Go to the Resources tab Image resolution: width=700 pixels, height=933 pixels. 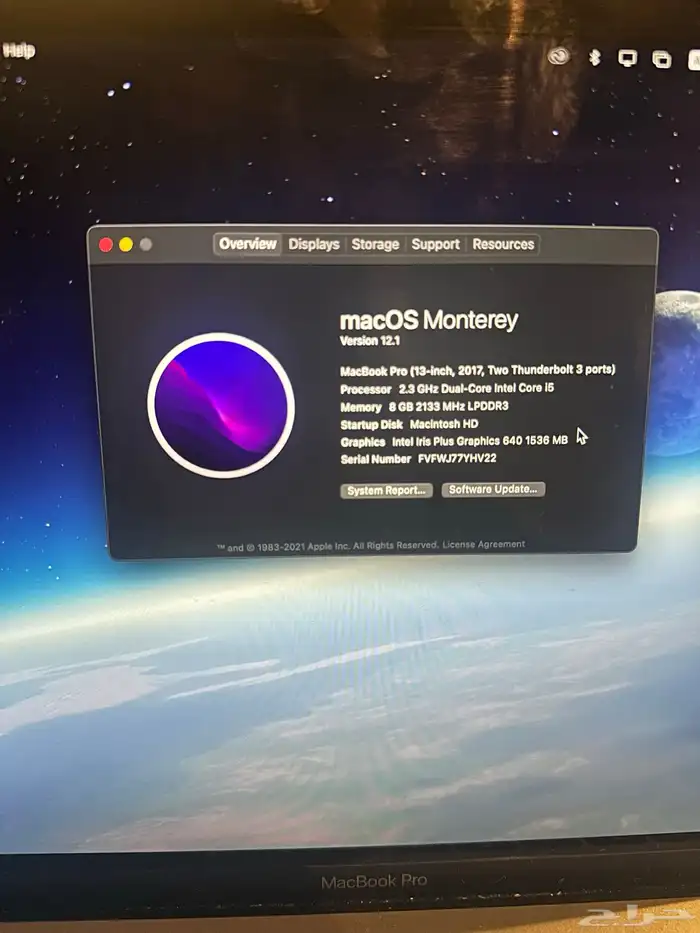(x=503, y=244)
